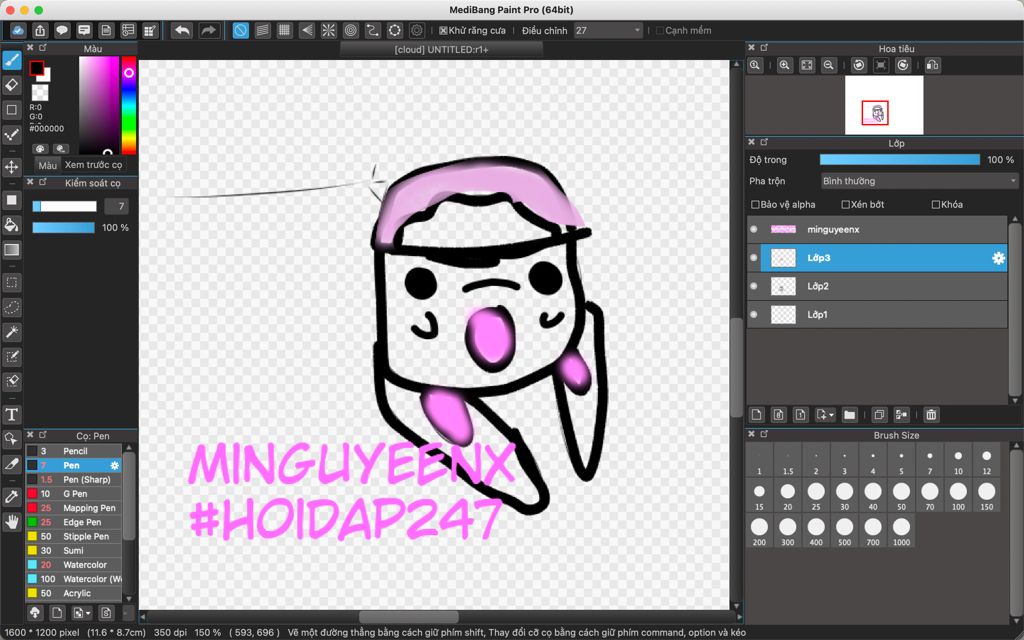Choose the Move tool
This screenshot has height=640, width=1024.
(12, 167)
